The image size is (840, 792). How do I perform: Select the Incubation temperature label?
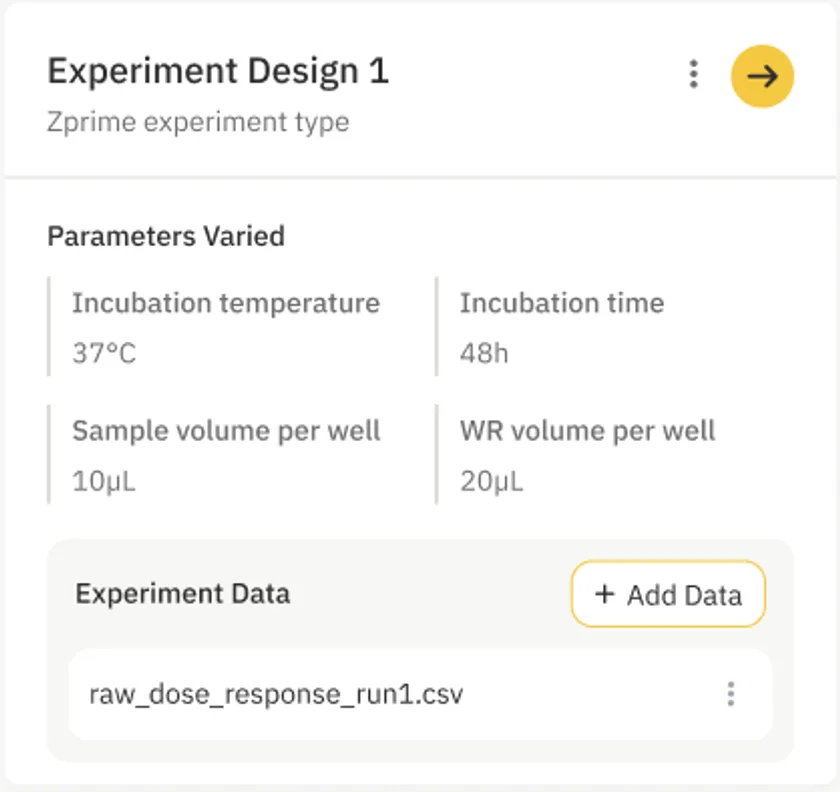226,303
